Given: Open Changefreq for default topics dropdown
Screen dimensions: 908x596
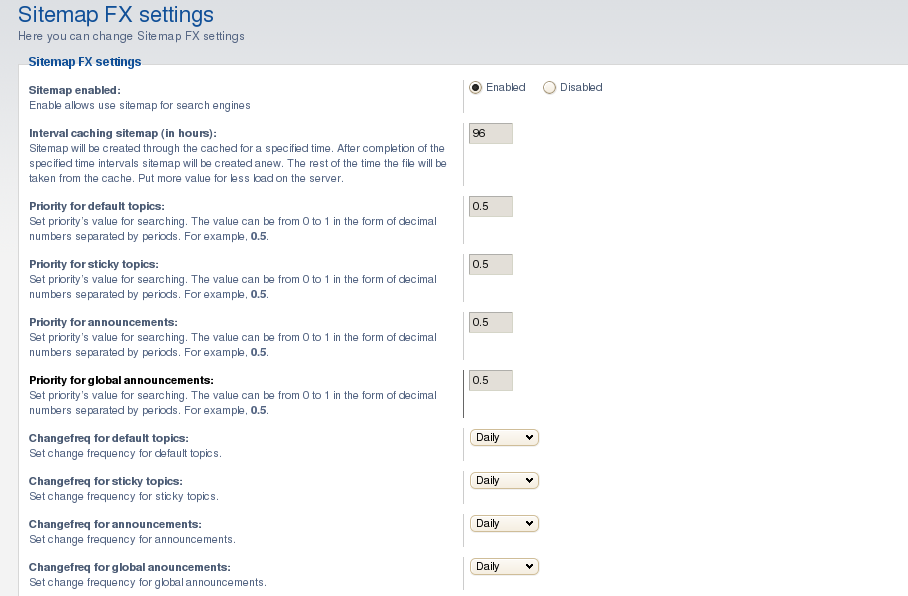Looking at the screenshot, I should (x=504, y=437).
